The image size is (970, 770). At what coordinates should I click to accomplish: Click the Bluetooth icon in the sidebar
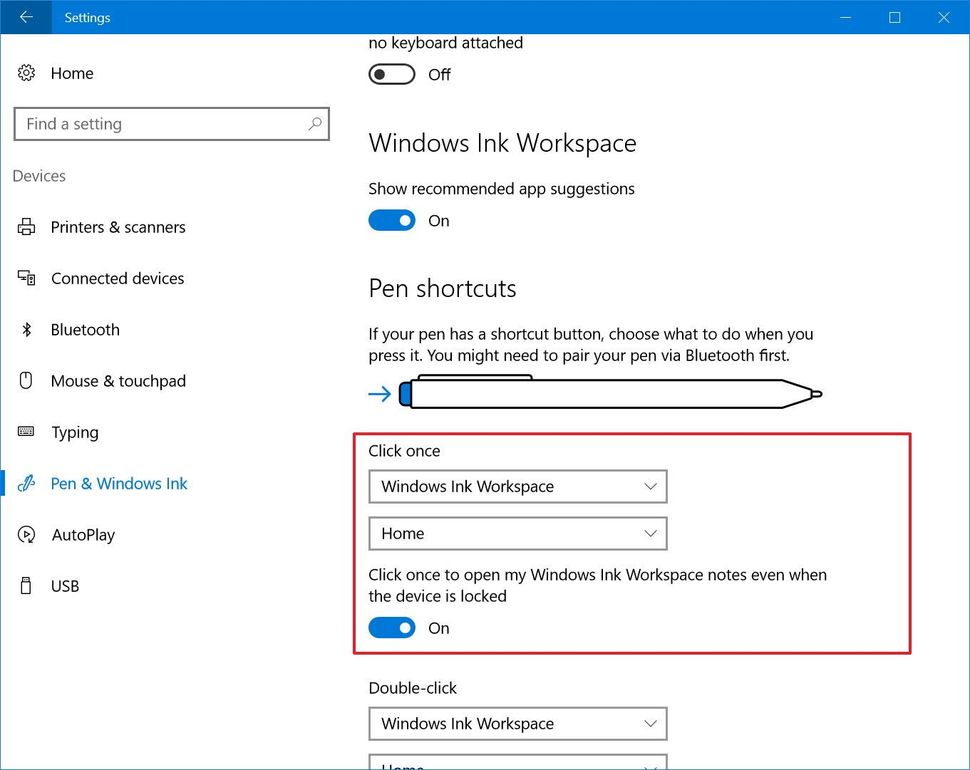click(24, 329)
